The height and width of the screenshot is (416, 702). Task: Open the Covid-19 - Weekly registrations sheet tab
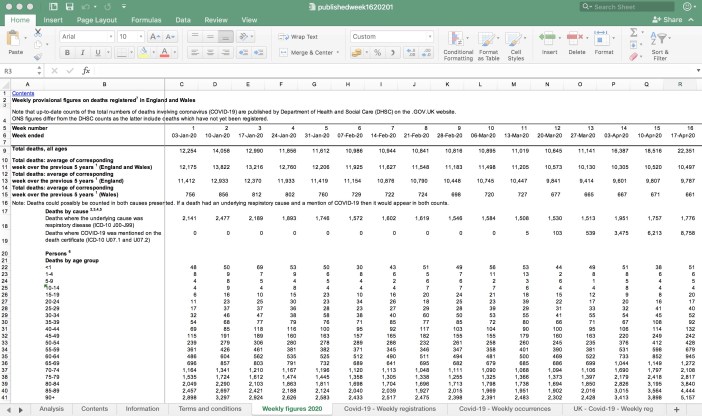click(x=390, y=409)
